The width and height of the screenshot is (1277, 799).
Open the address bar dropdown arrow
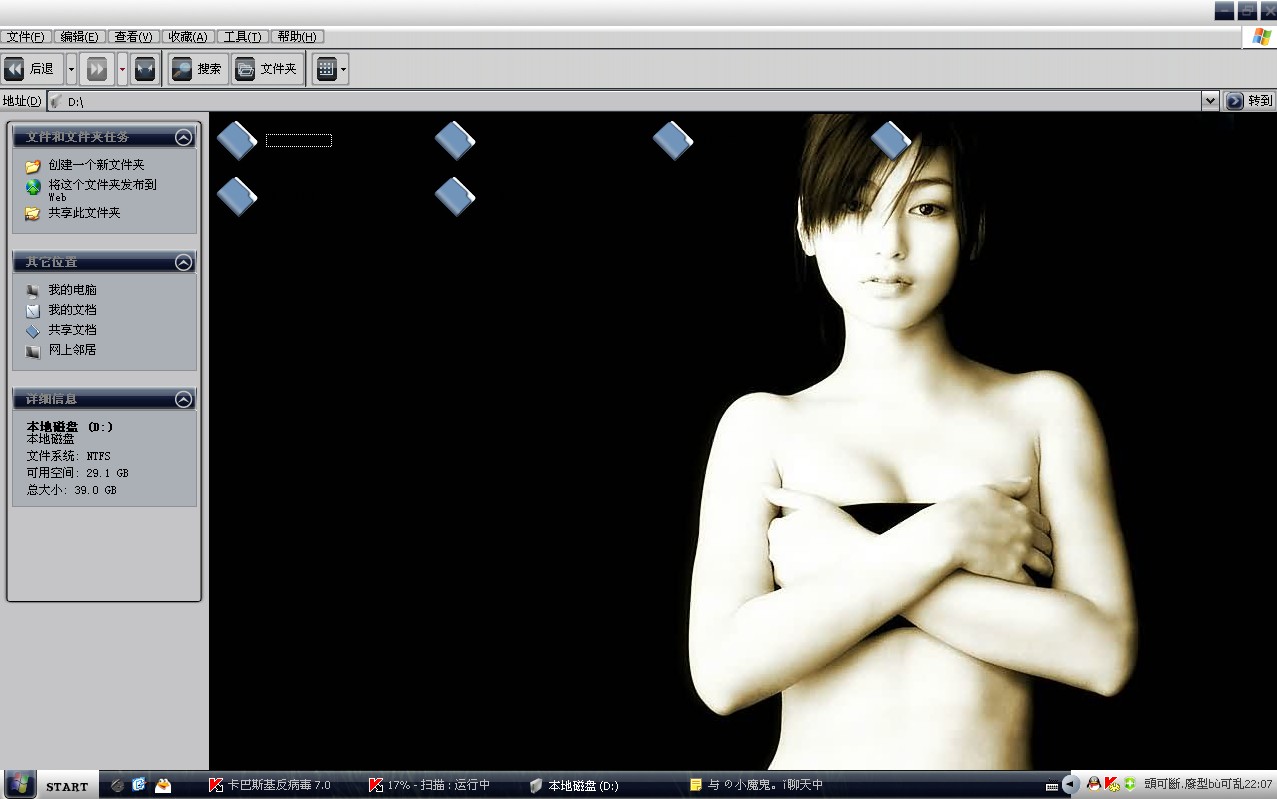pyautogui.click(x=1209, y=101)
